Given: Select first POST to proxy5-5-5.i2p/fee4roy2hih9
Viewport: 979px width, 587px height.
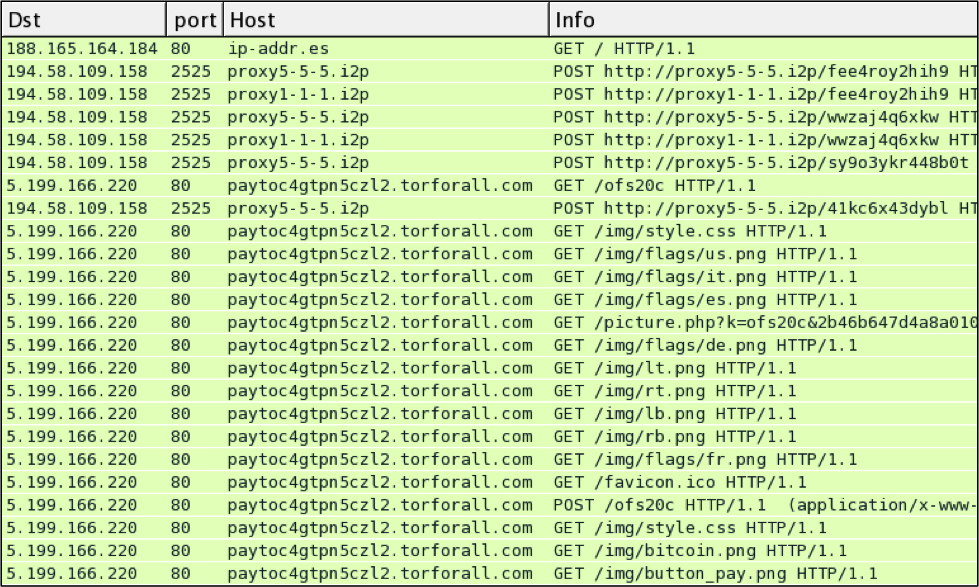Looking at the screenshot, I should coord(490,72).
